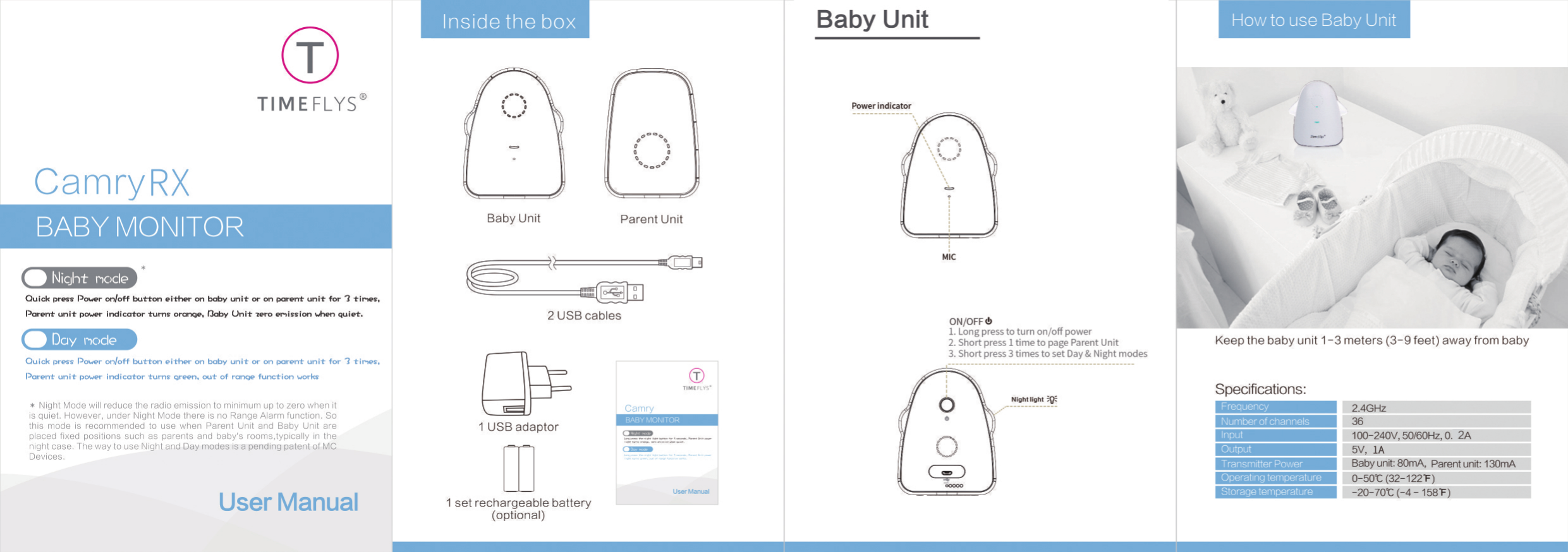Click the power symbol beside ON/OFF
1568x552 pixels.
[988, 321]
